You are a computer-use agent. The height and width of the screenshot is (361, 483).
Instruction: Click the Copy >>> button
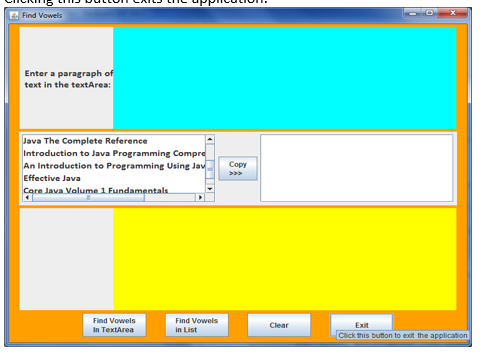point(238,169)
